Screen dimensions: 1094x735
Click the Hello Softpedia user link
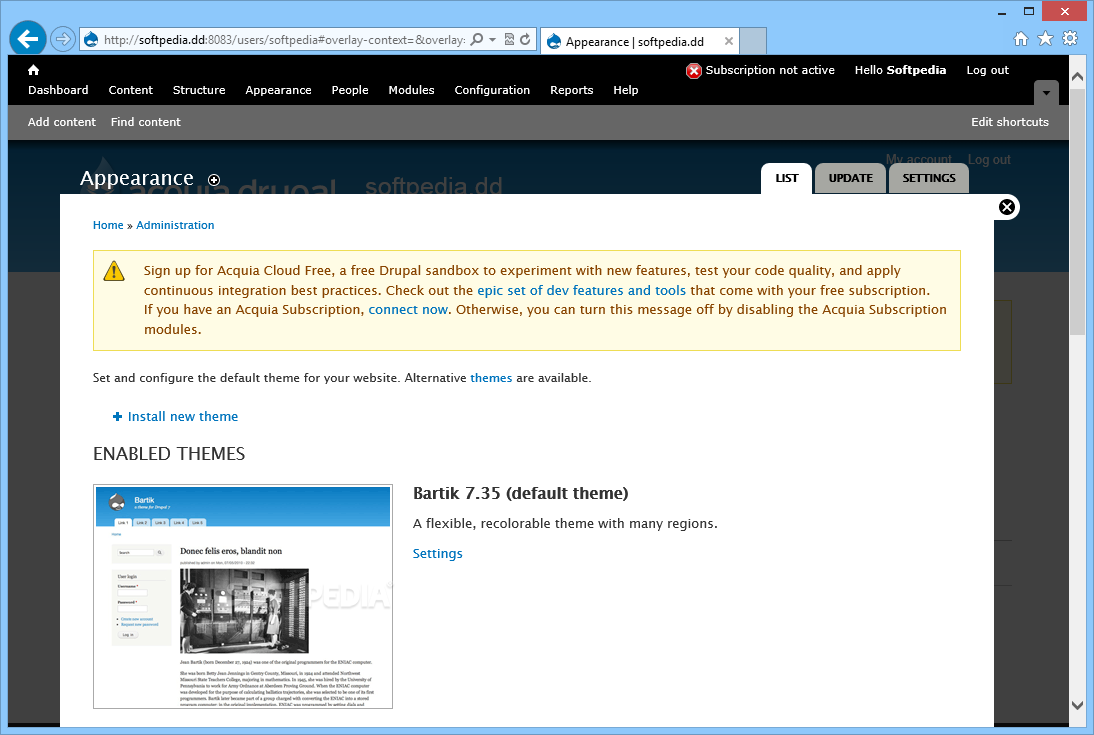pos(900,70)
